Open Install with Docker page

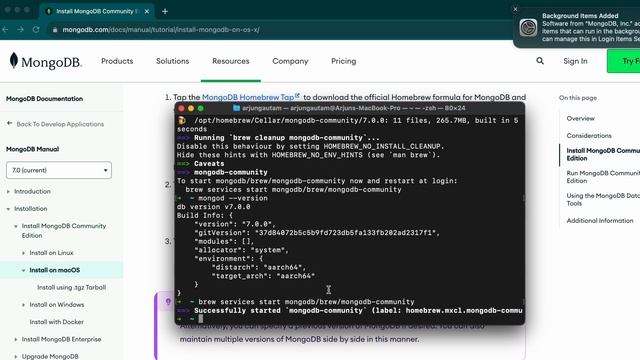[x=56, y=322]
